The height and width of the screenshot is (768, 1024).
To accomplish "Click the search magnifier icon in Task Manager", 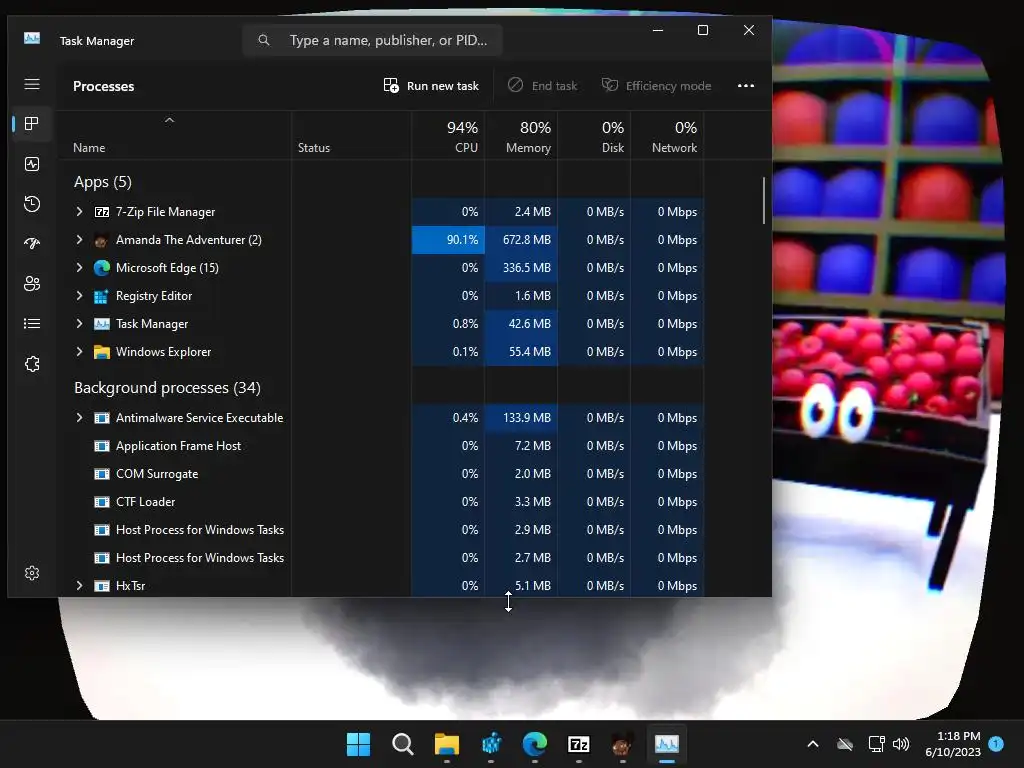I will (x=264, y=40).
